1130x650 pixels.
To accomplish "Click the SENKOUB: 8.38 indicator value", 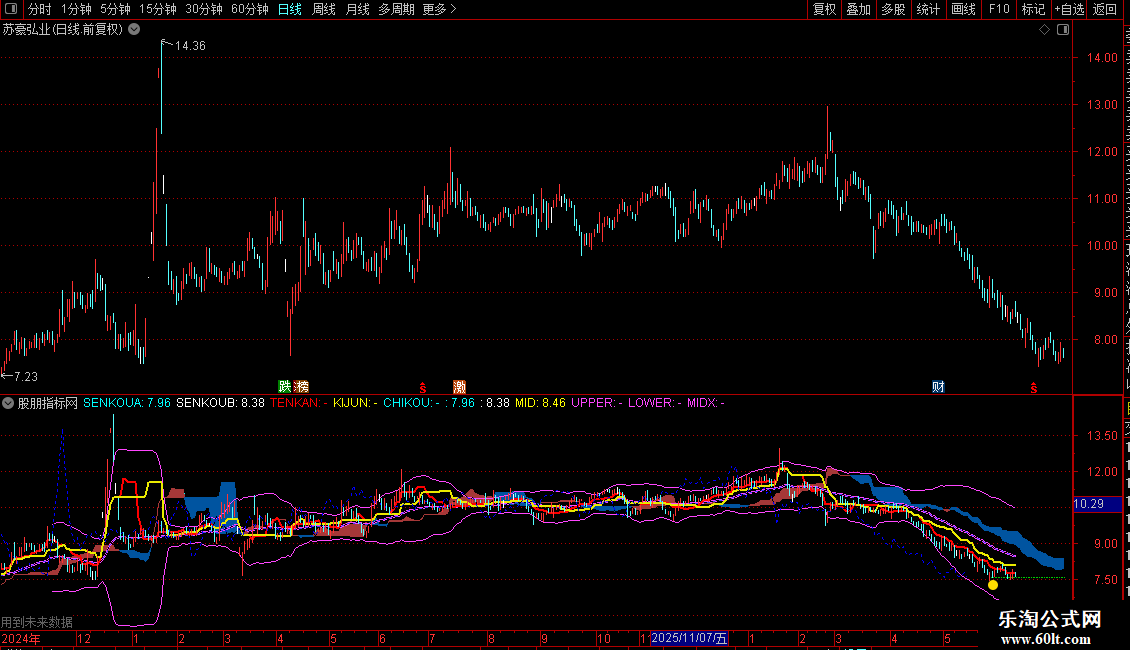I will [221, 403].
